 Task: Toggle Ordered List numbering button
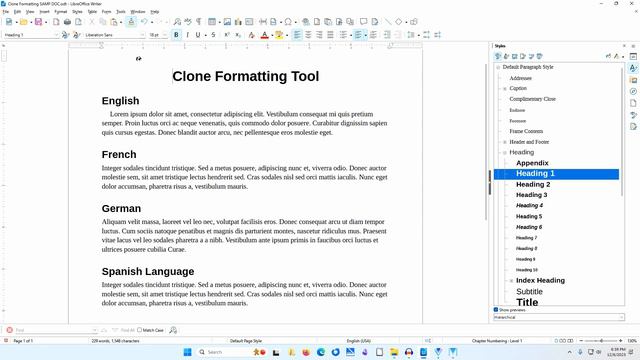[x=358, y=35]
